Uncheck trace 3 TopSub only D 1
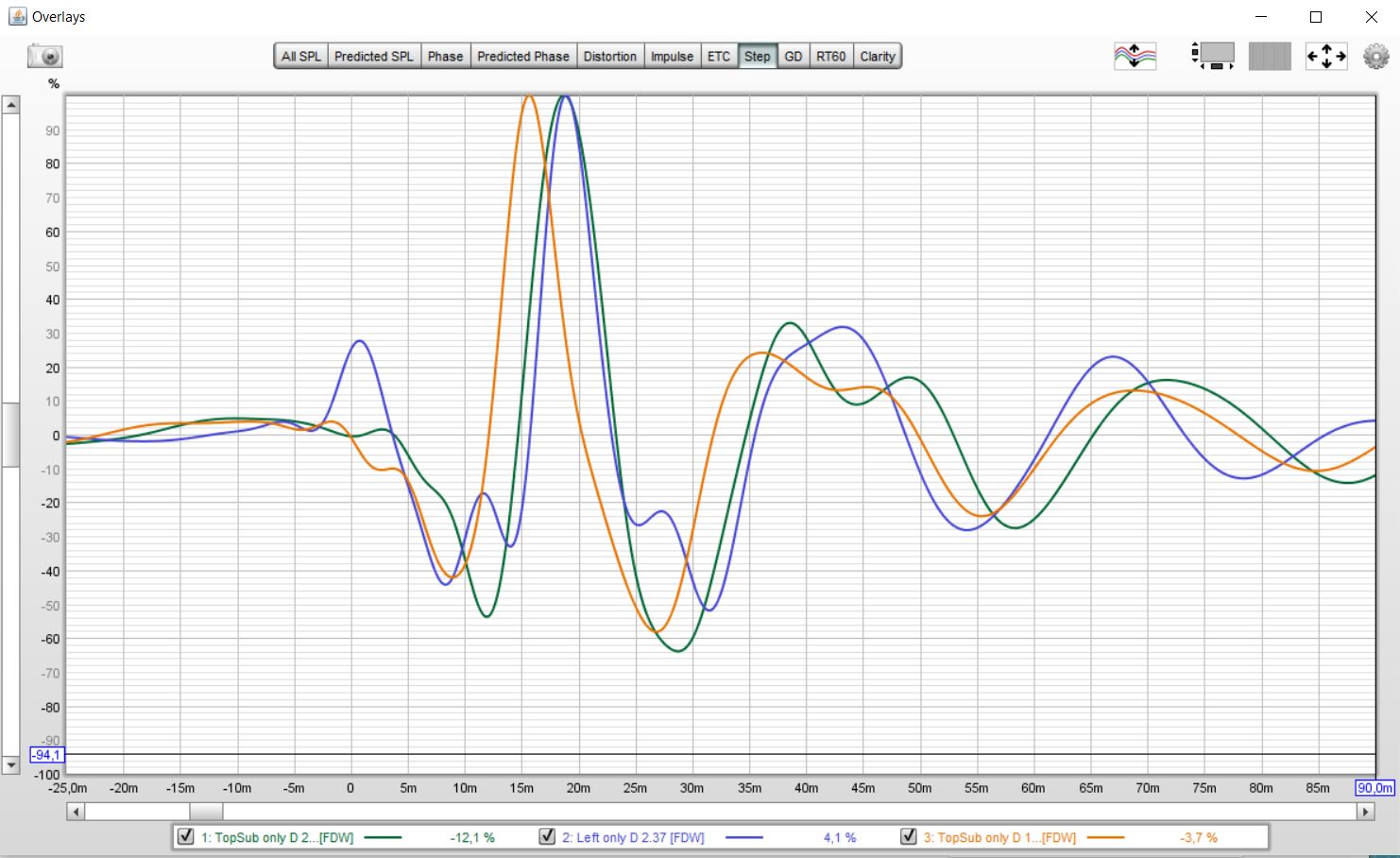1400x858 pixels. (x=909, y=836)
